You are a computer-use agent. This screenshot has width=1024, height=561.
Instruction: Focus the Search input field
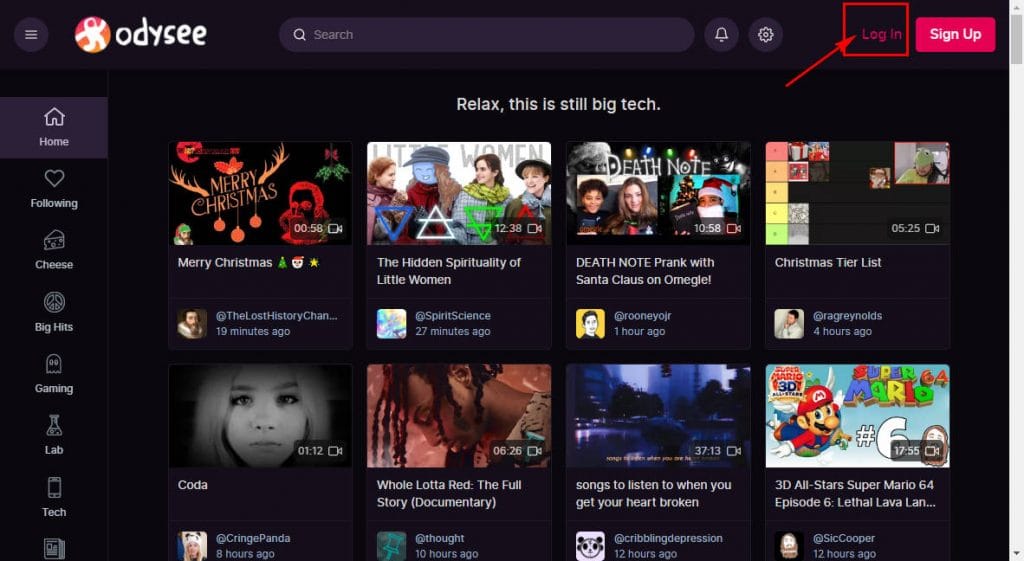(486, 35)
